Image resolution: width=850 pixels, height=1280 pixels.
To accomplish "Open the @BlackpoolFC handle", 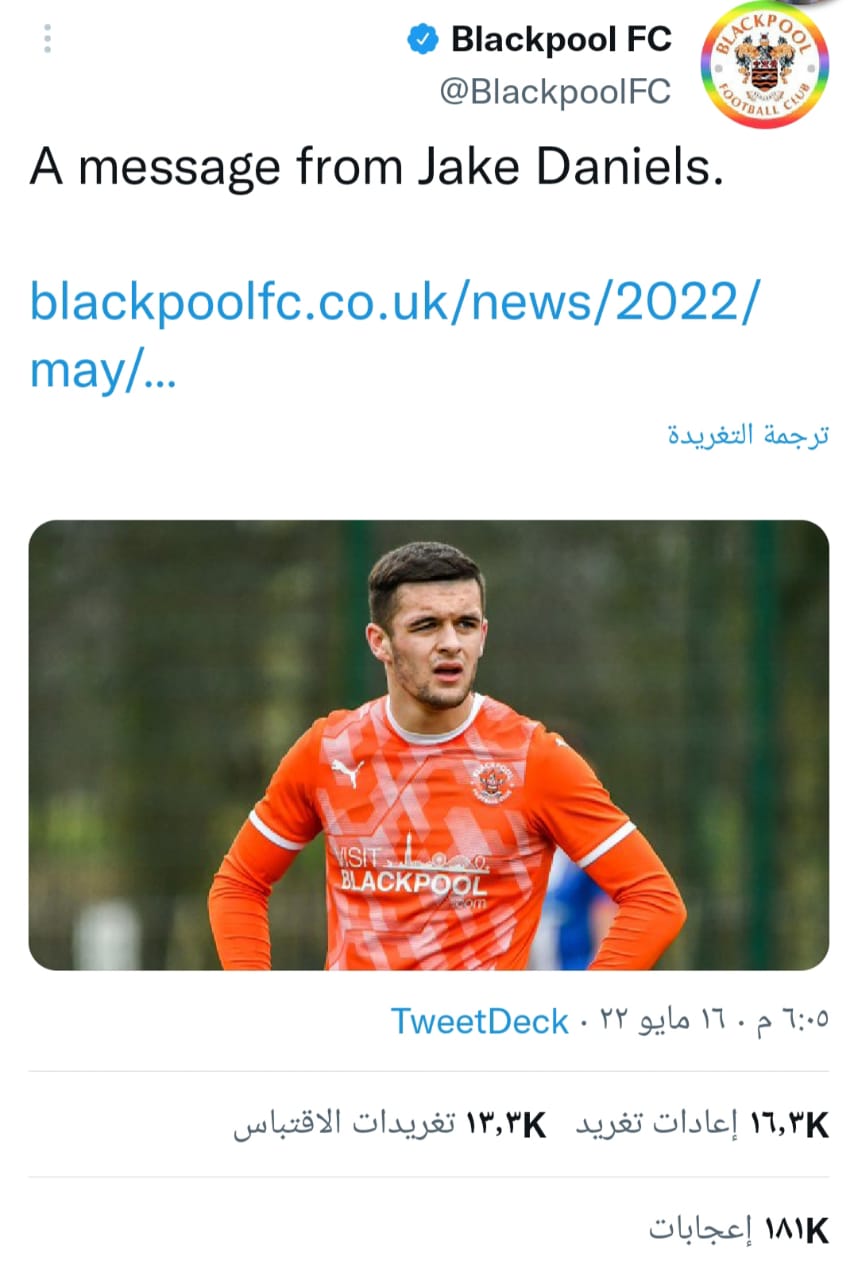I will pos(555,92).
